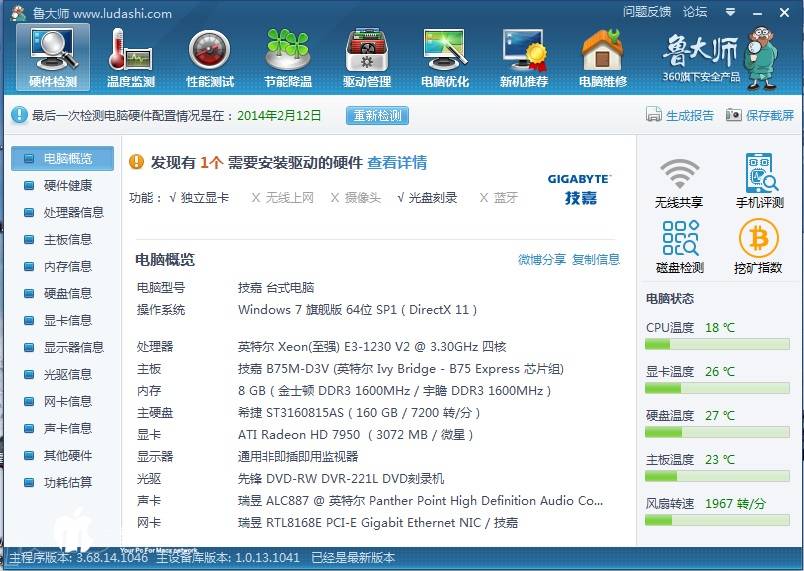Click the 光盘刻录 feature indicator
This screenshot has height=571, width=804.
pyautogui.click(x=427, y=198)
